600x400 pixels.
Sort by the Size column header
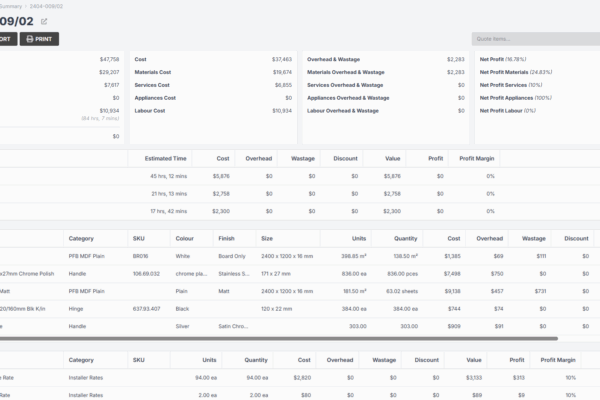pyautogui.click(x=267, y=238)
